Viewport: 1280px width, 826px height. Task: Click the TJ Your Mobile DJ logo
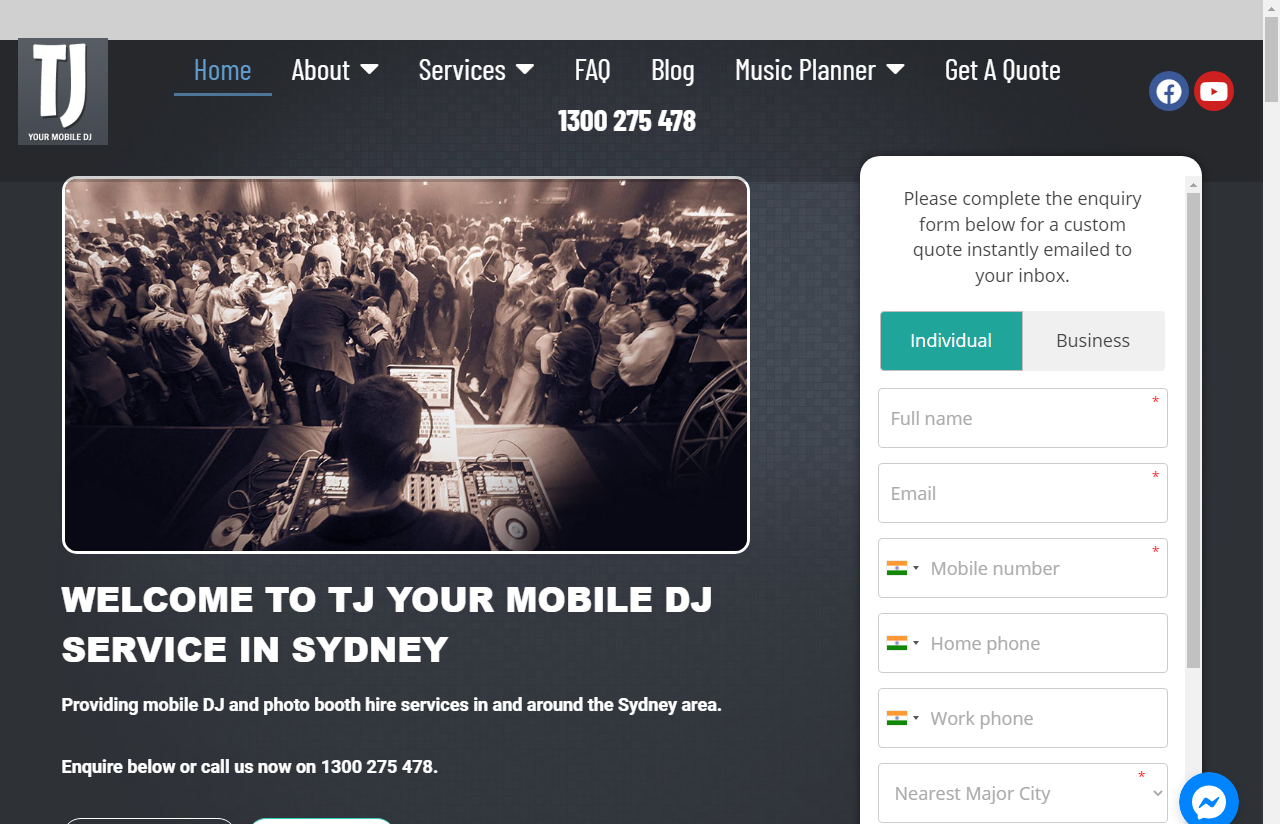point(63,92)
